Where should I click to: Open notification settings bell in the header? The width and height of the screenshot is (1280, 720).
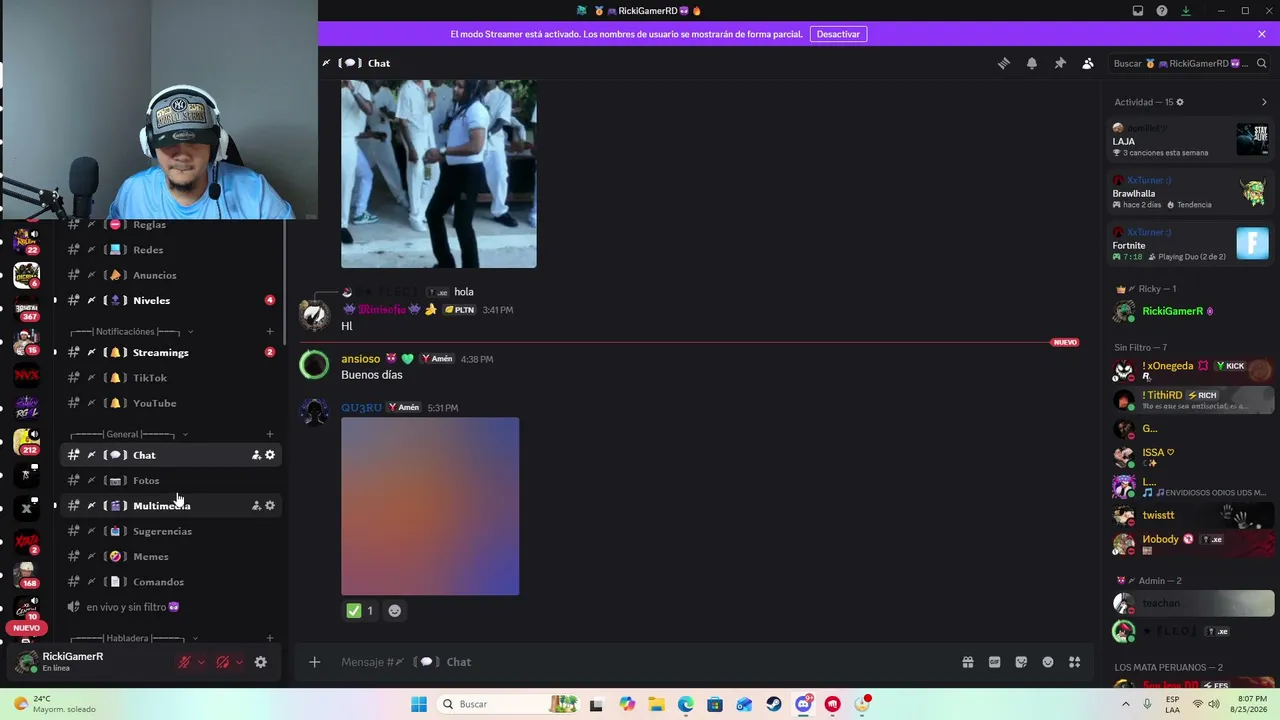click(x=1032, y=63)
